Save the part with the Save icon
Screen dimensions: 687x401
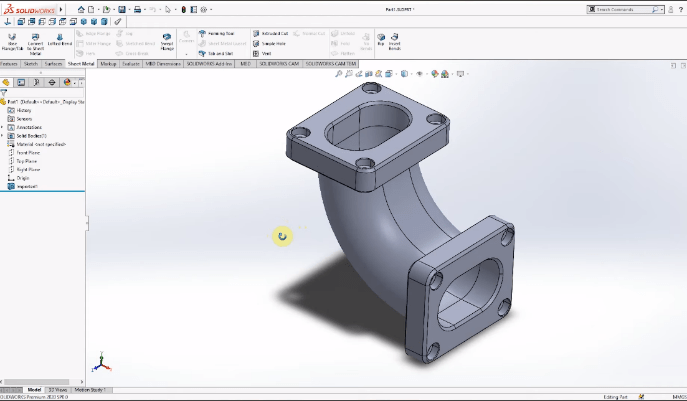122,9
